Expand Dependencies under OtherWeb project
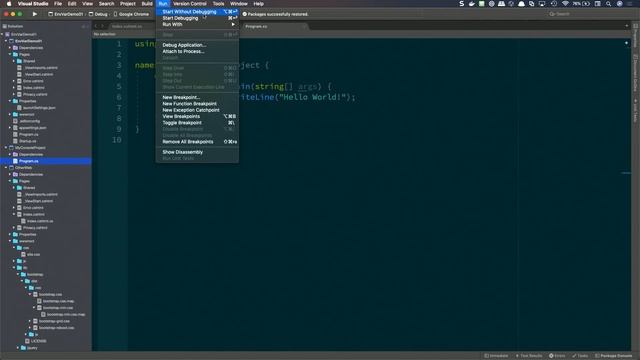The image size is (640, 360). coord(10,174)
